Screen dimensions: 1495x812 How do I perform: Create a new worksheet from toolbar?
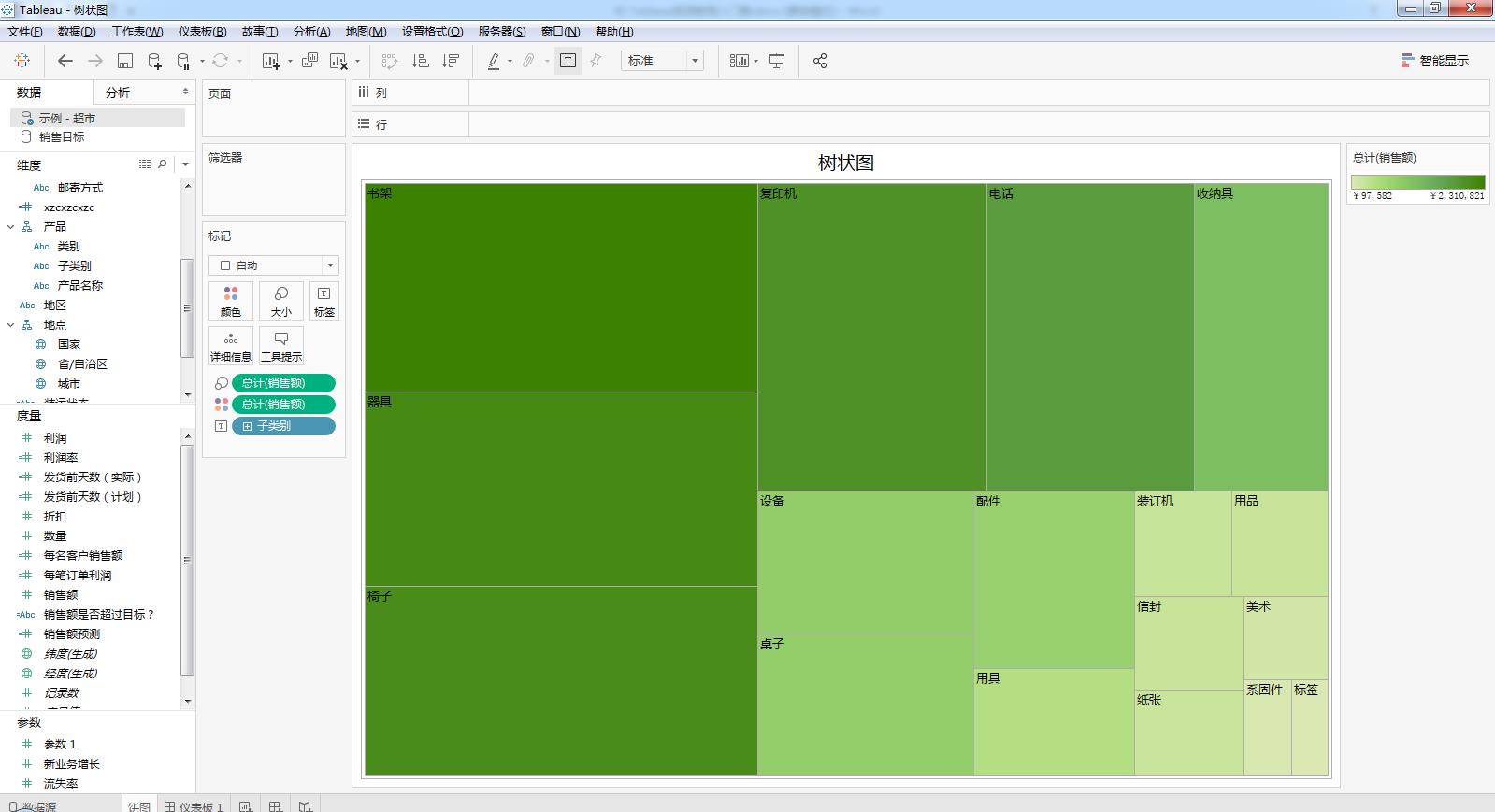pos(271,61)
